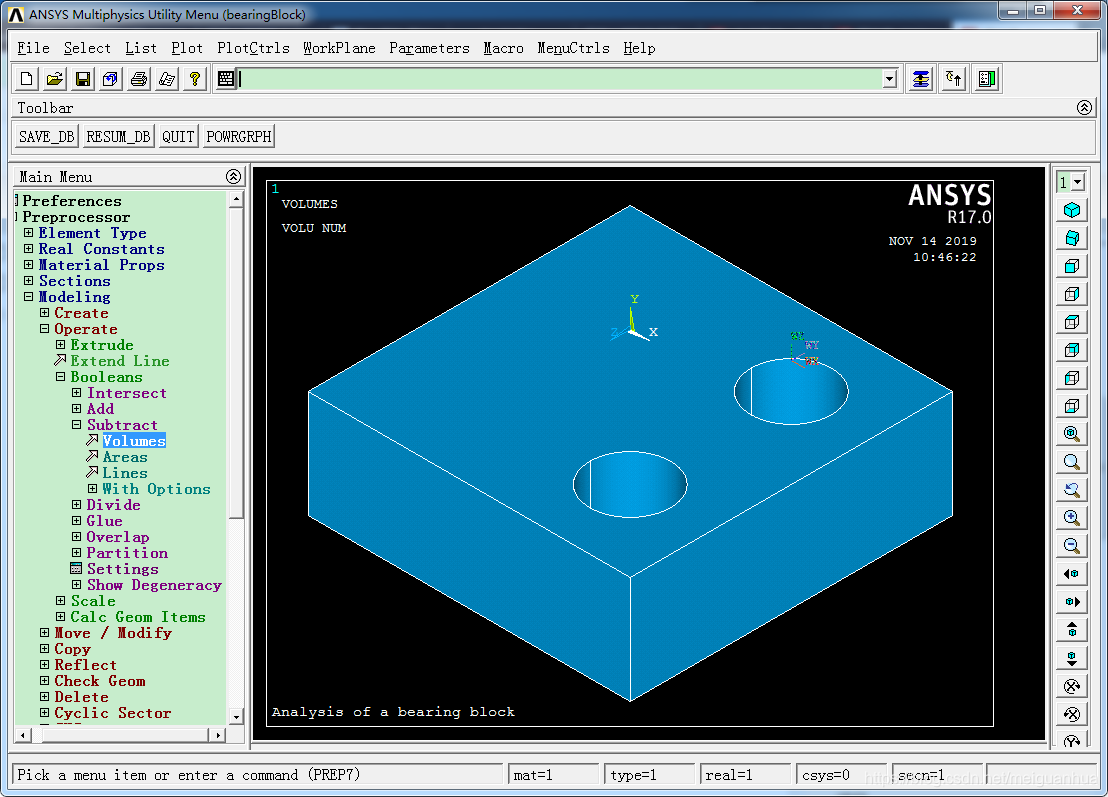This screenshot has height=797, width=1108.
Task: Click the Zoom In plus magnifier
Action: coord(1072,518)
